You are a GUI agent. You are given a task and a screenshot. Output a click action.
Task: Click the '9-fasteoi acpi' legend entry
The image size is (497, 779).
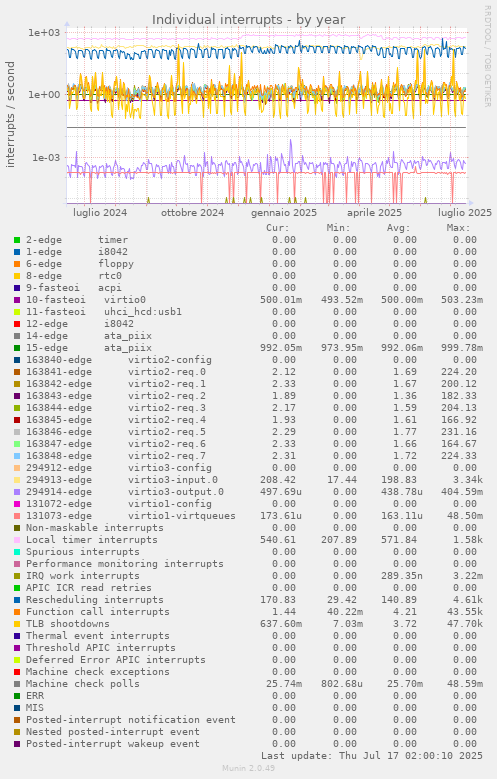click(x=74, y=288)
